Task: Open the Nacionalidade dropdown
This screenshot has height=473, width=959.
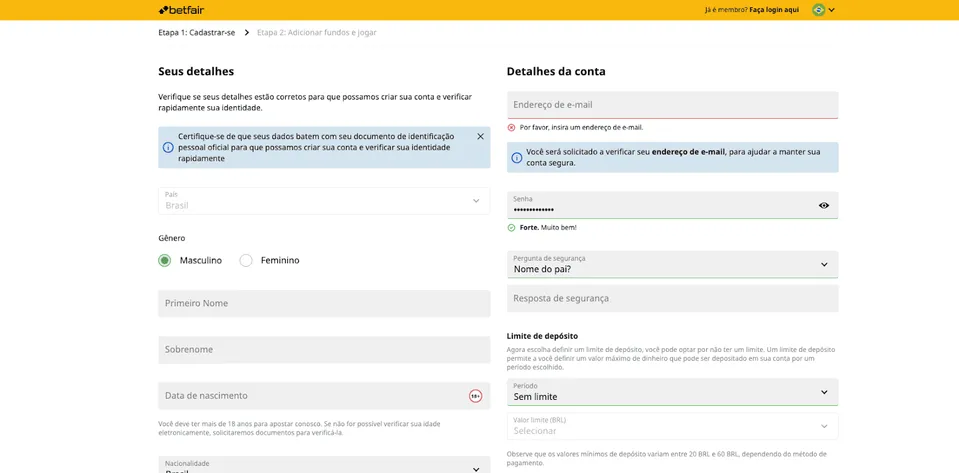Action: tap(324, 465)
